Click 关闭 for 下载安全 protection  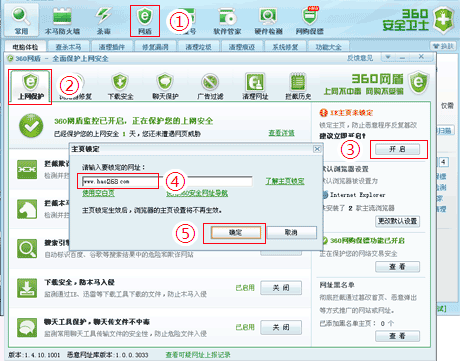281,288
